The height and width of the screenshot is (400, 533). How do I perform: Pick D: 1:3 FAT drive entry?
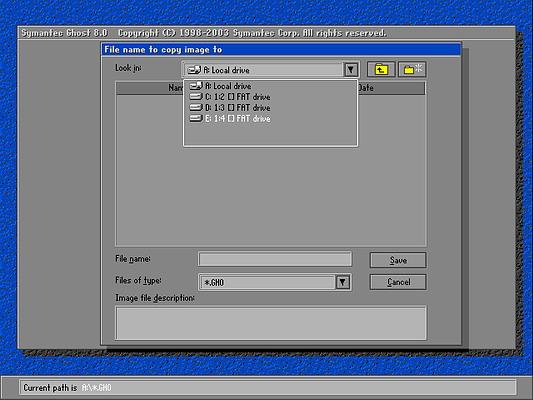pos(270,107)
